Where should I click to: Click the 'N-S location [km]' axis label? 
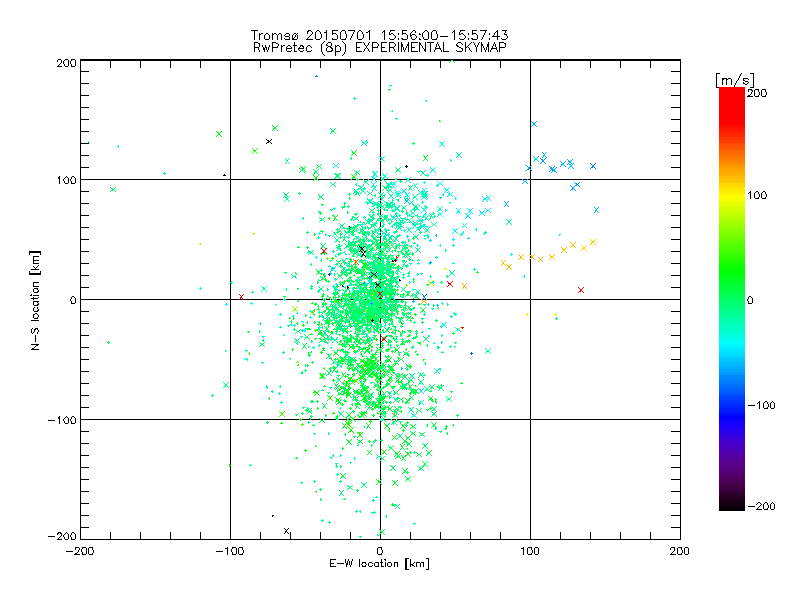[x=35, y=300]
